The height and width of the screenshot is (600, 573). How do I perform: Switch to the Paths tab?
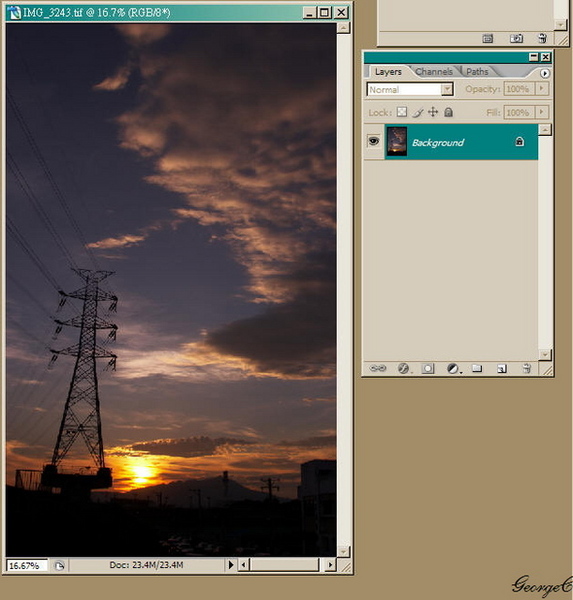477,72
